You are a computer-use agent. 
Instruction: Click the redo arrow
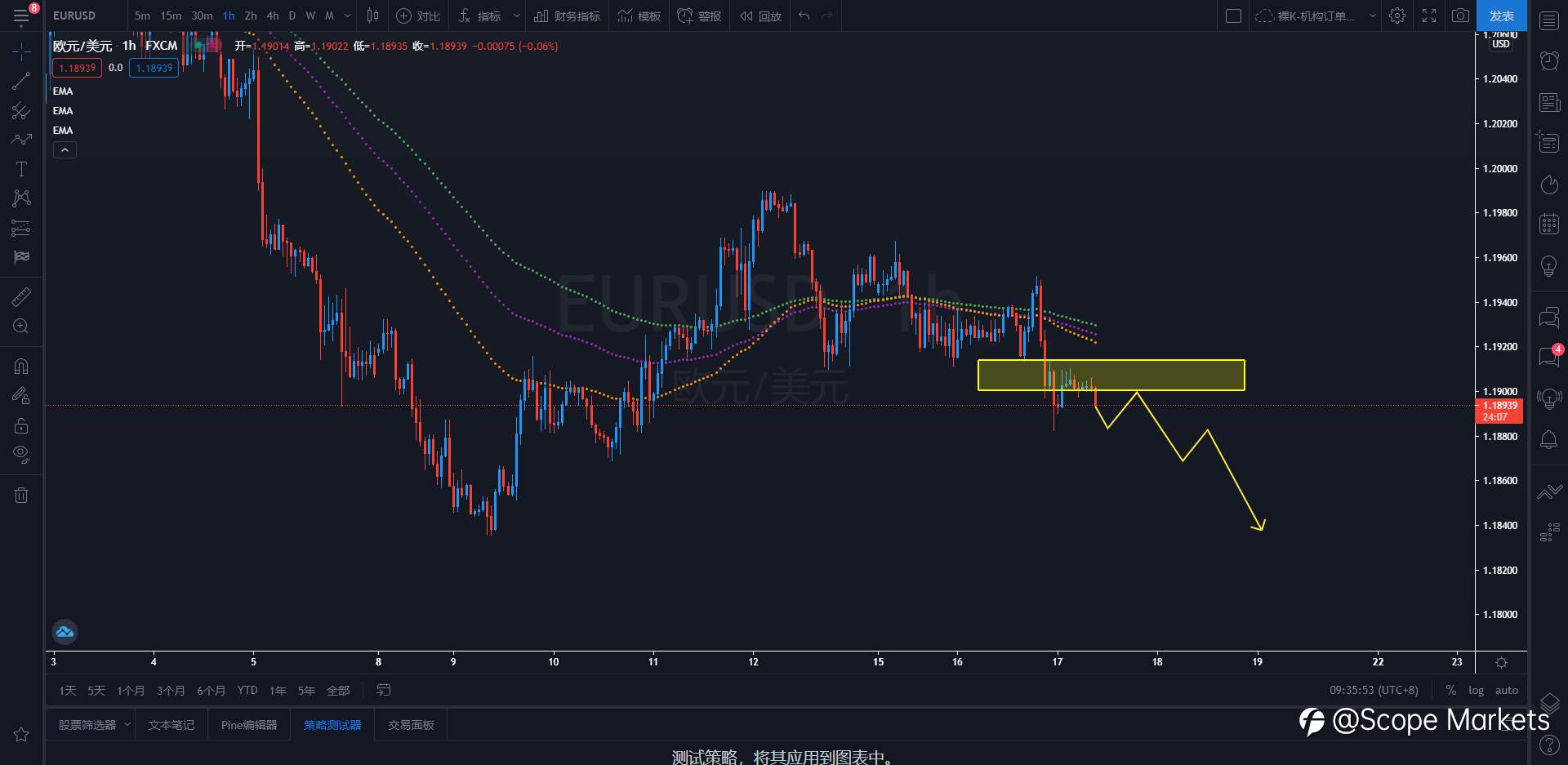pyautogui.click(x=827, y=16)
